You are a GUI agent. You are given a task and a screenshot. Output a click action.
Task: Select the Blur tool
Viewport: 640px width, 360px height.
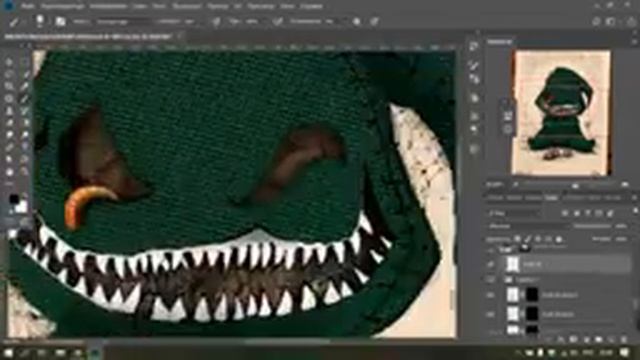pos(9,135)
